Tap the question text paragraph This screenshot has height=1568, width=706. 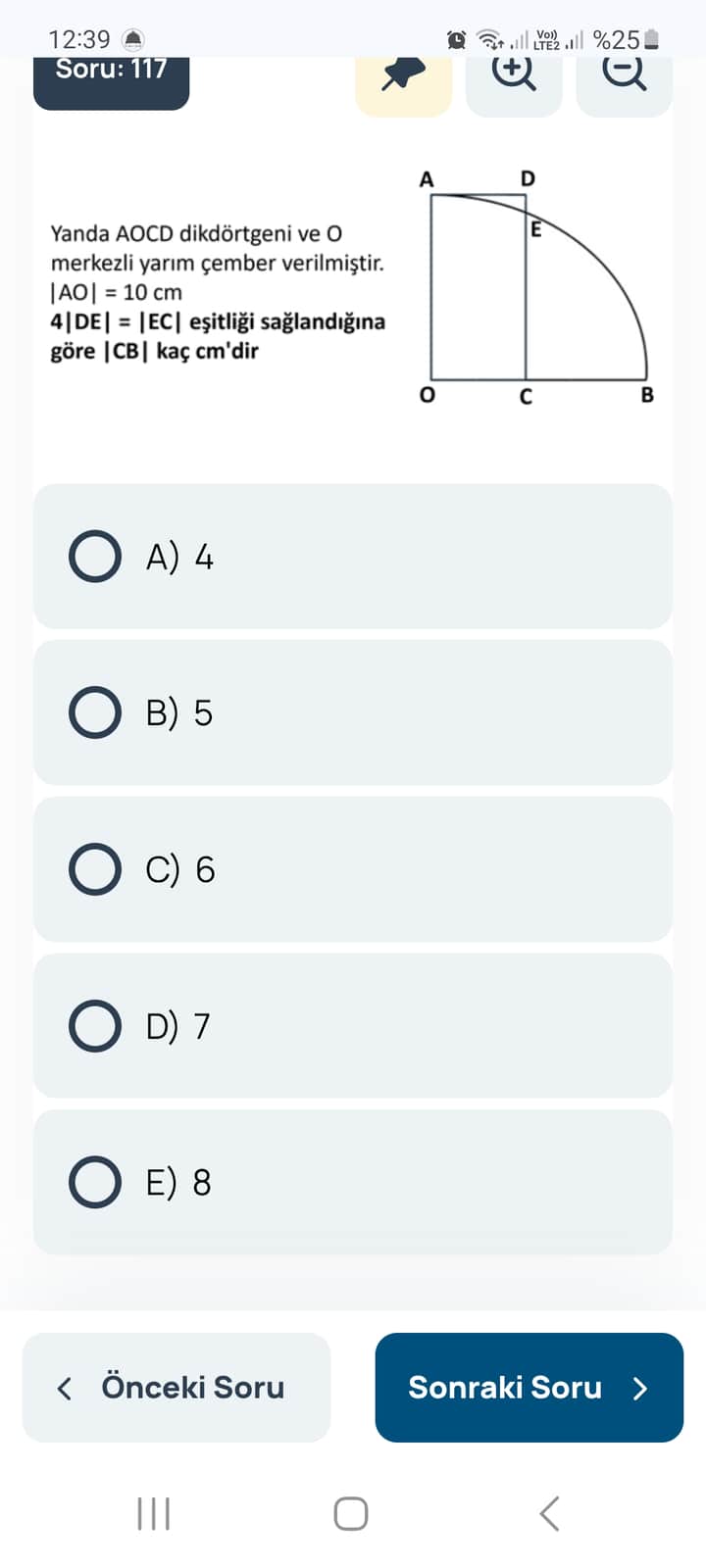218,292
